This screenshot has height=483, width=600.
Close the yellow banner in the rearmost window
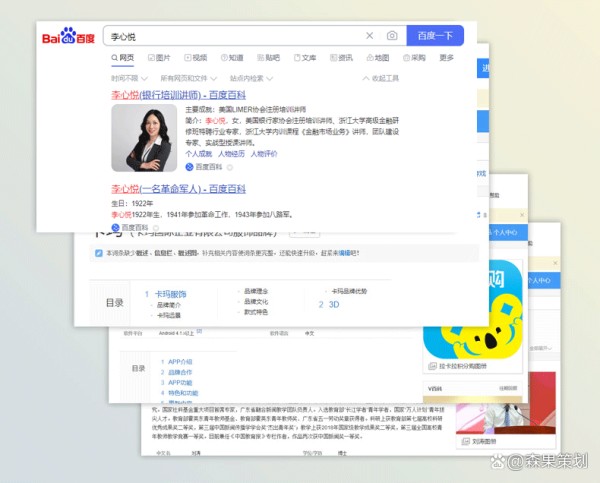(555, 263)
